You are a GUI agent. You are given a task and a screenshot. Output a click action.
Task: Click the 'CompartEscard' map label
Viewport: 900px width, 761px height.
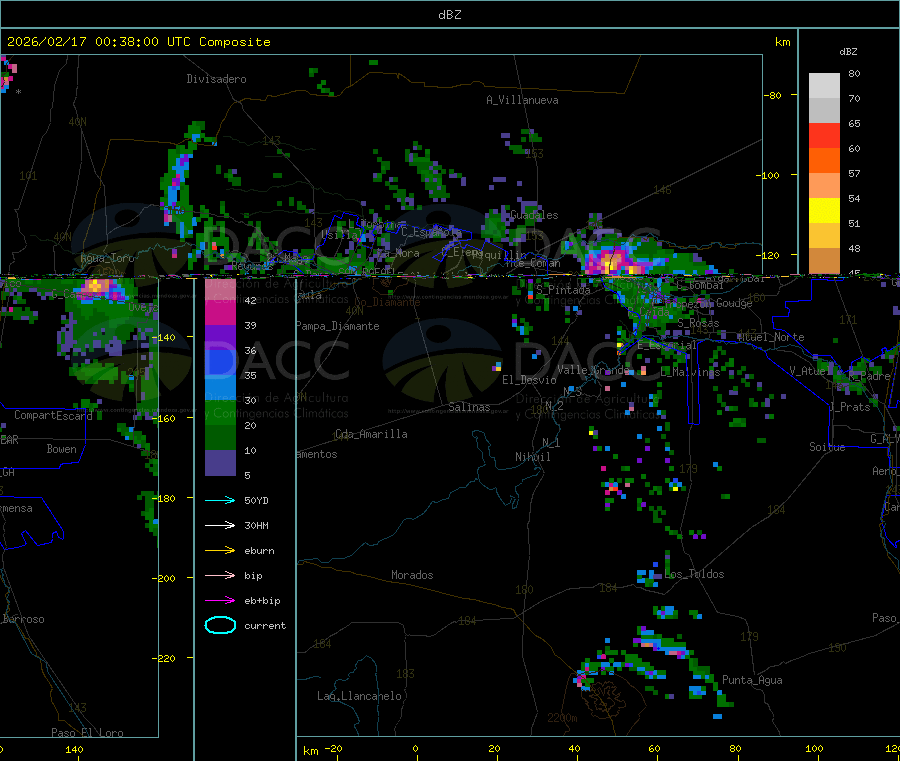coord(53,415)
